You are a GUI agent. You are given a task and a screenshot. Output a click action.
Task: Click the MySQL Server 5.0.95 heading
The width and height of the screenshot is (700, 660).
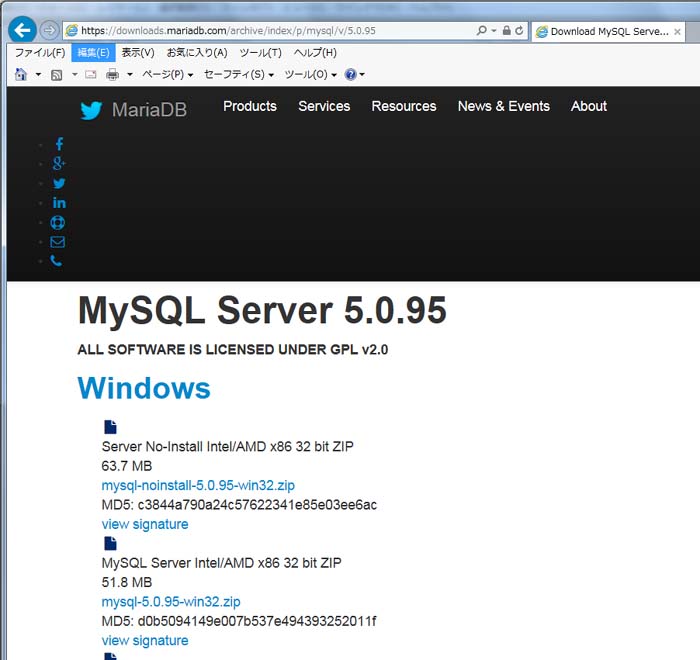click(x=262, y=310)
